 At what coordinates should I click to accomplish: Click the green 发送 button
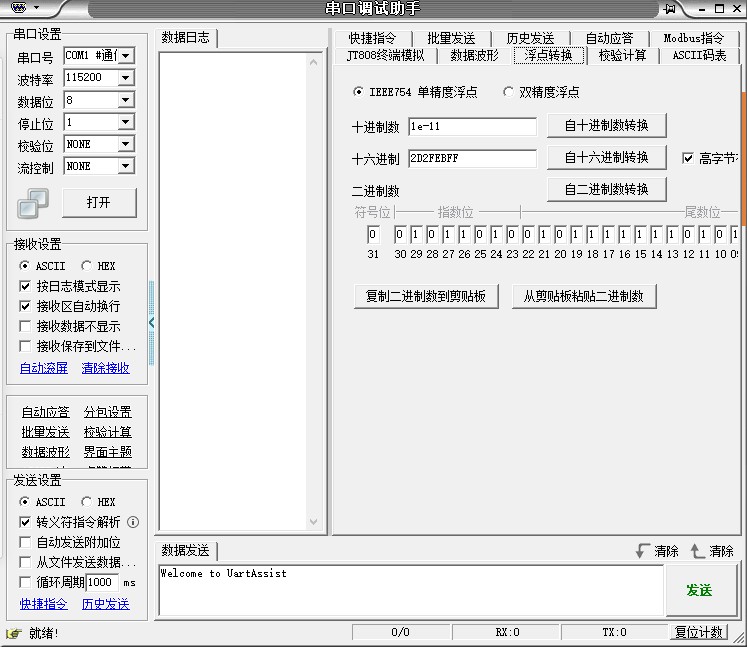coord(699,591)
